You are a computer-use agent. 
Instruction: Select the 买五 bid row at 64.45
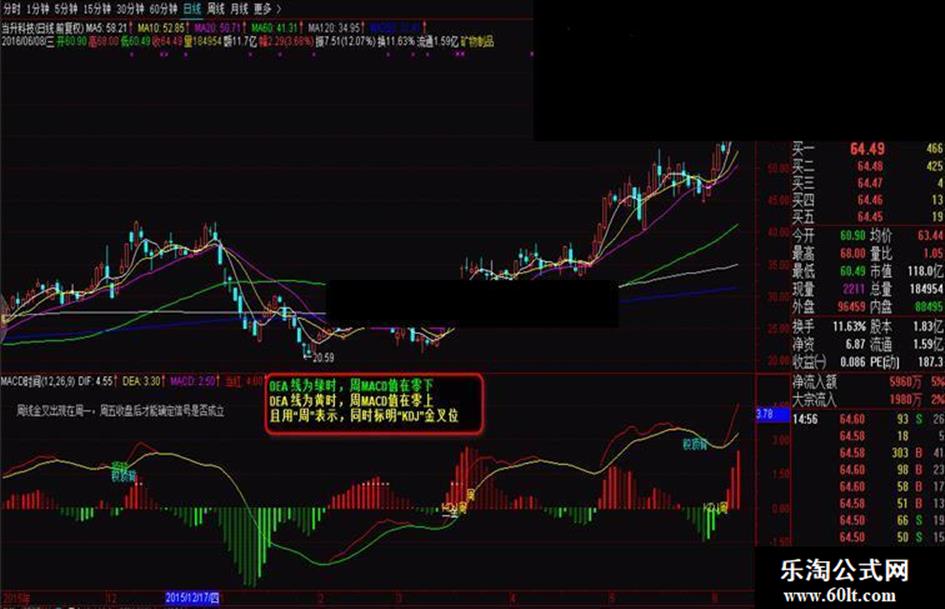click(x=868, y=216)
